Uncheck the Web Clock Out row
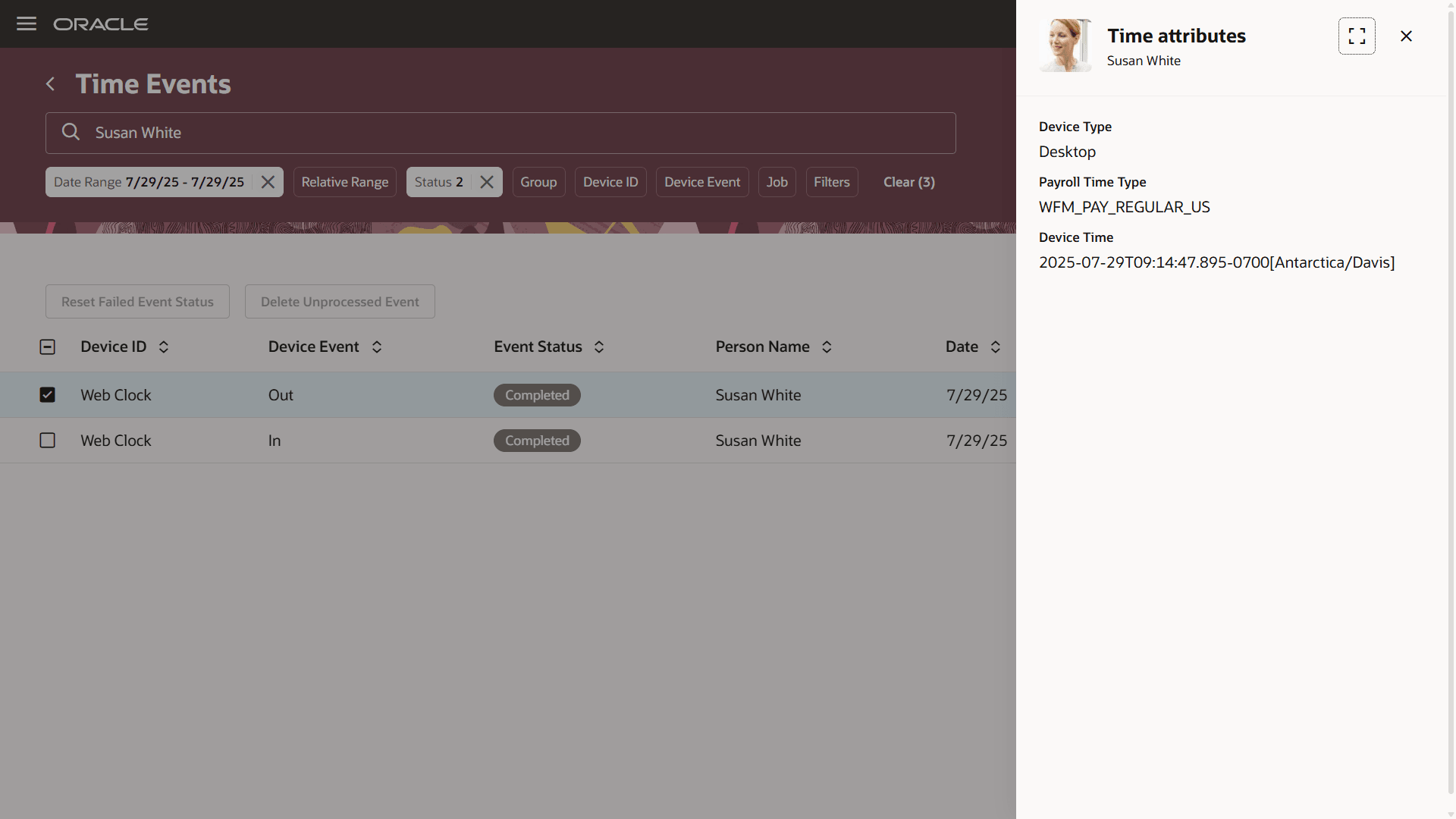This screenshot has width=1456, height=819. (47, 395)
